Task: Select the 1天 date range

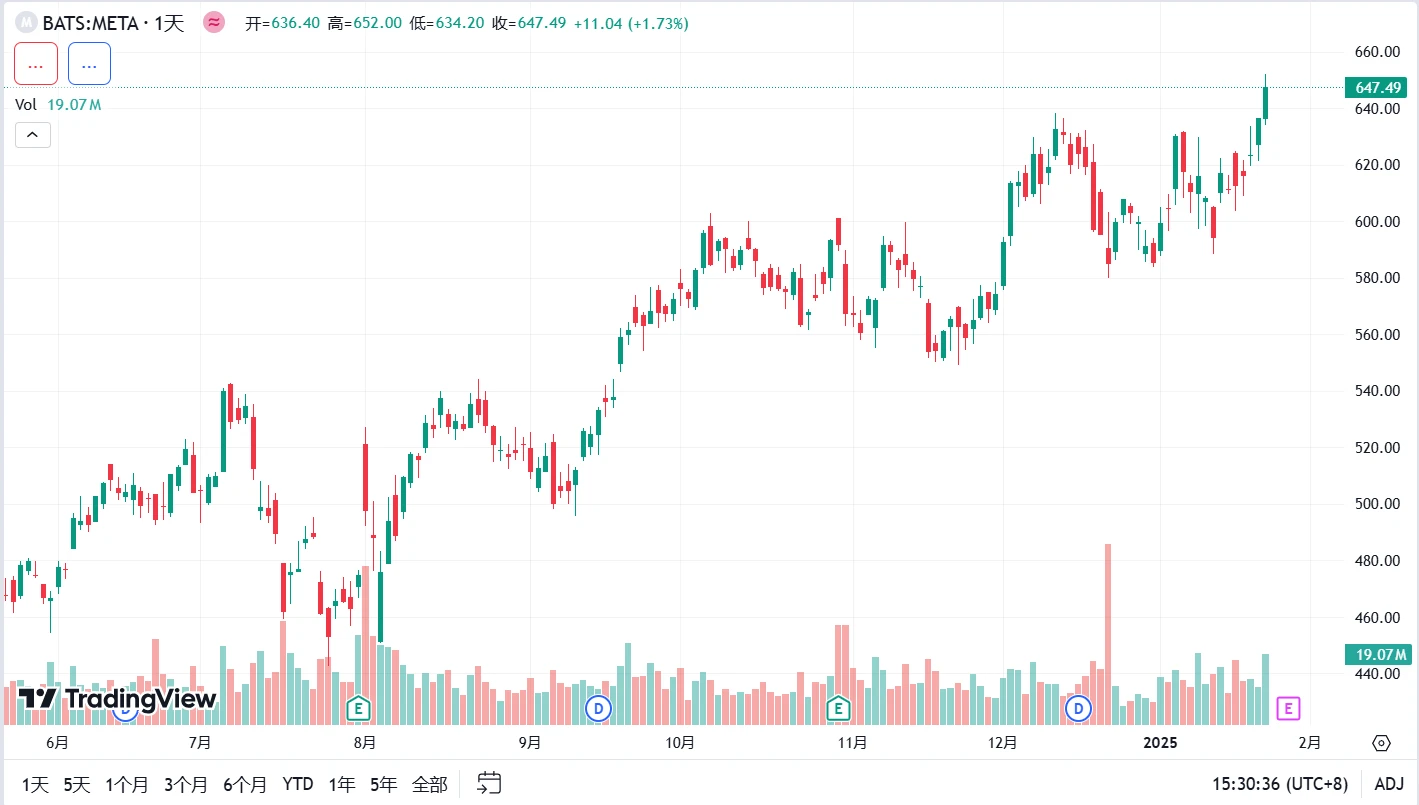Action: tap(35, 784)
